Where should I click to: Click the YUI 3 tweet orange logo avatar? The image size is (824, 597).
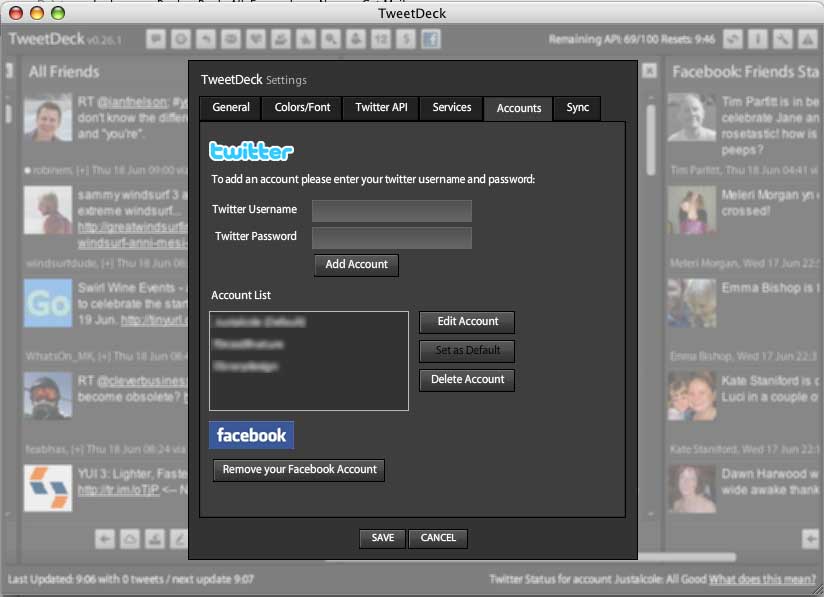coord(48,488)
